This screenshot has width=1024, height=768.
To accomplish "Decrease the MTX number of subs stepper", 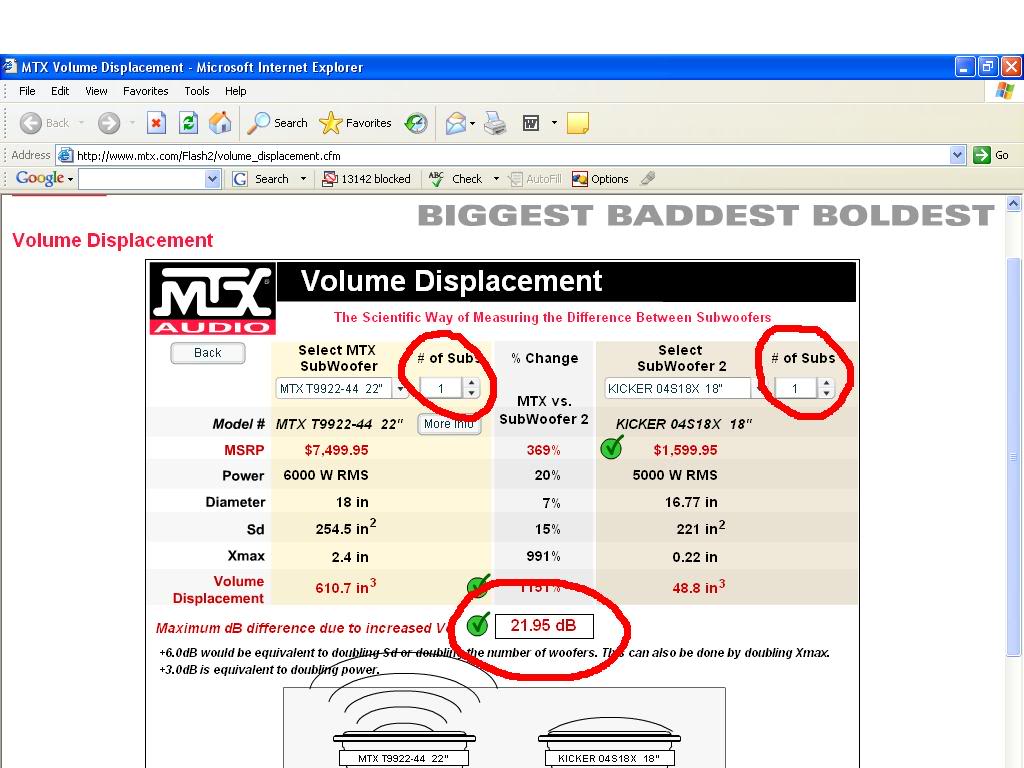I will point(472,394).
